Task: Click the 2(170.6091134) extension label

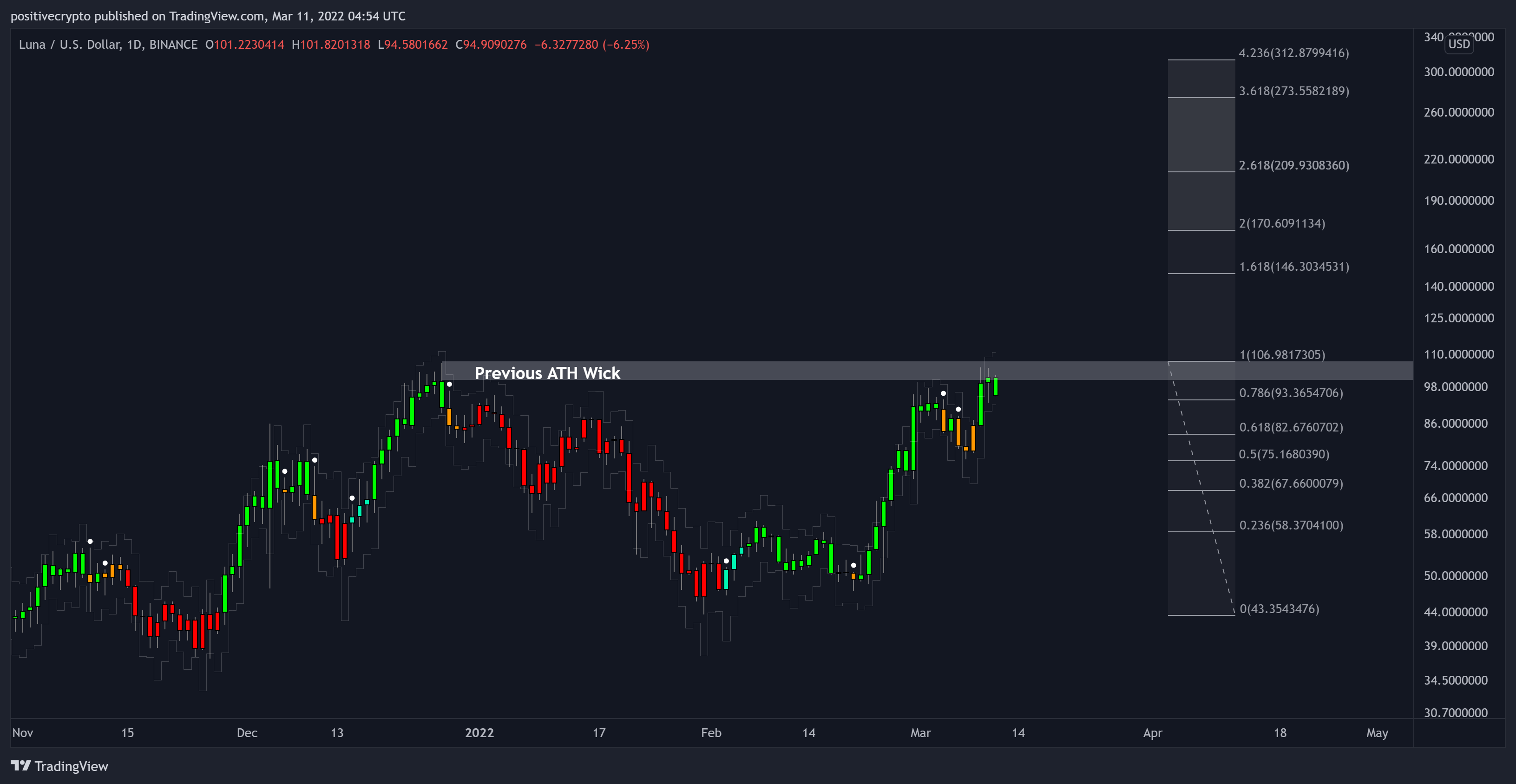Action: point(1282,223)
